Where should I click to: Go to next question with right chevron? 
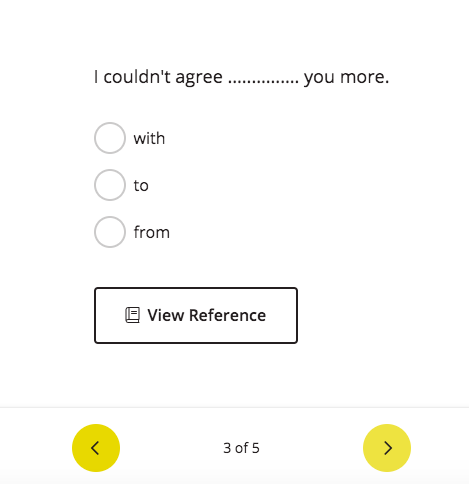[x=387, y=448]
